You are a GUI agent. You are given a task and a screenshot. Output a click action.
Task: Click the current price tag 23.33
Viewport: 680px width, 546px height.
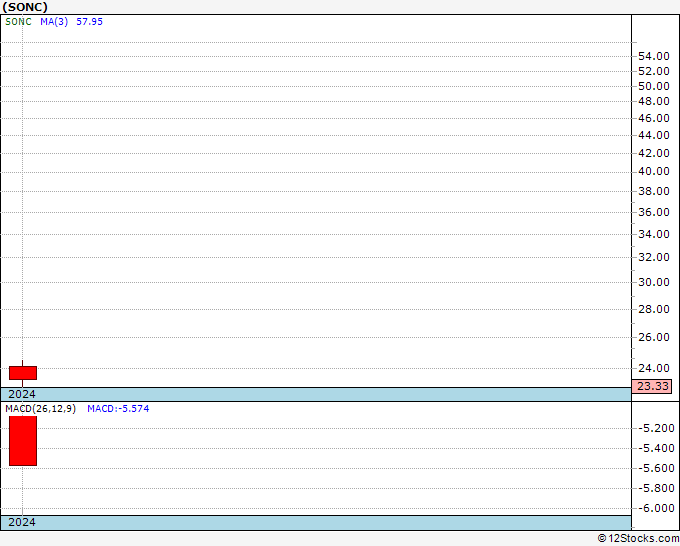[x=652, y=386]
